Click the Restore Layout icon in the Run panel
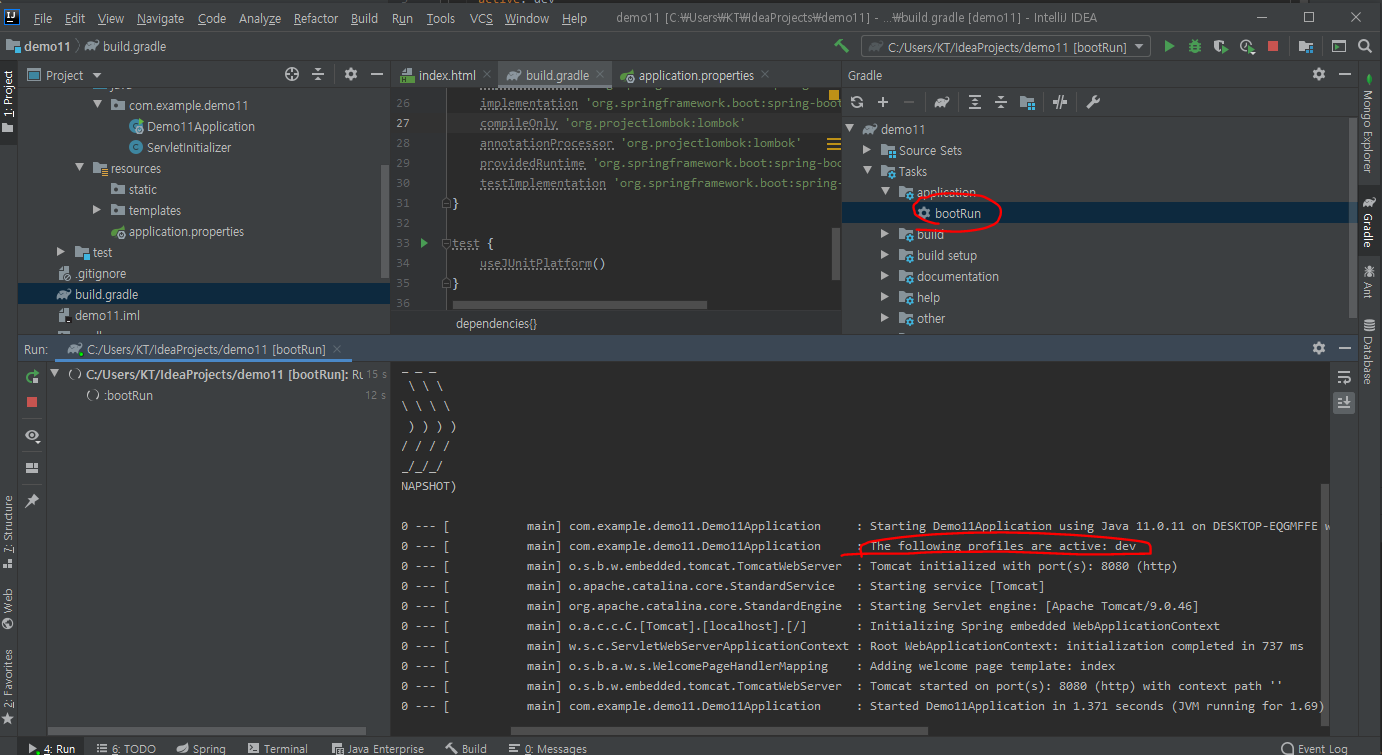 point(32,467)
